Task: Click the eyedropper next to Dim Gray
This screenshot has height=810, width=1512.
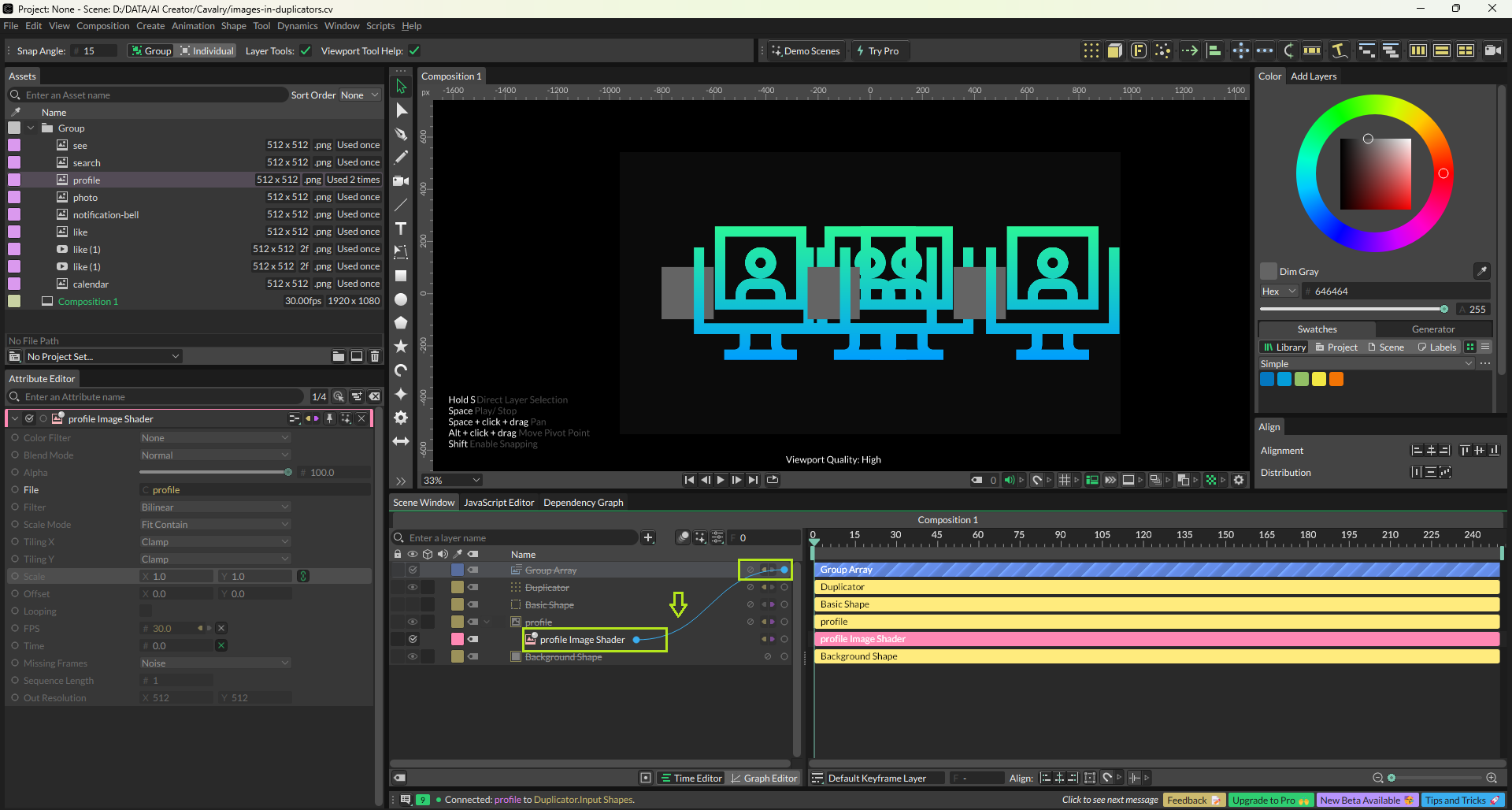Action: 1481,271
